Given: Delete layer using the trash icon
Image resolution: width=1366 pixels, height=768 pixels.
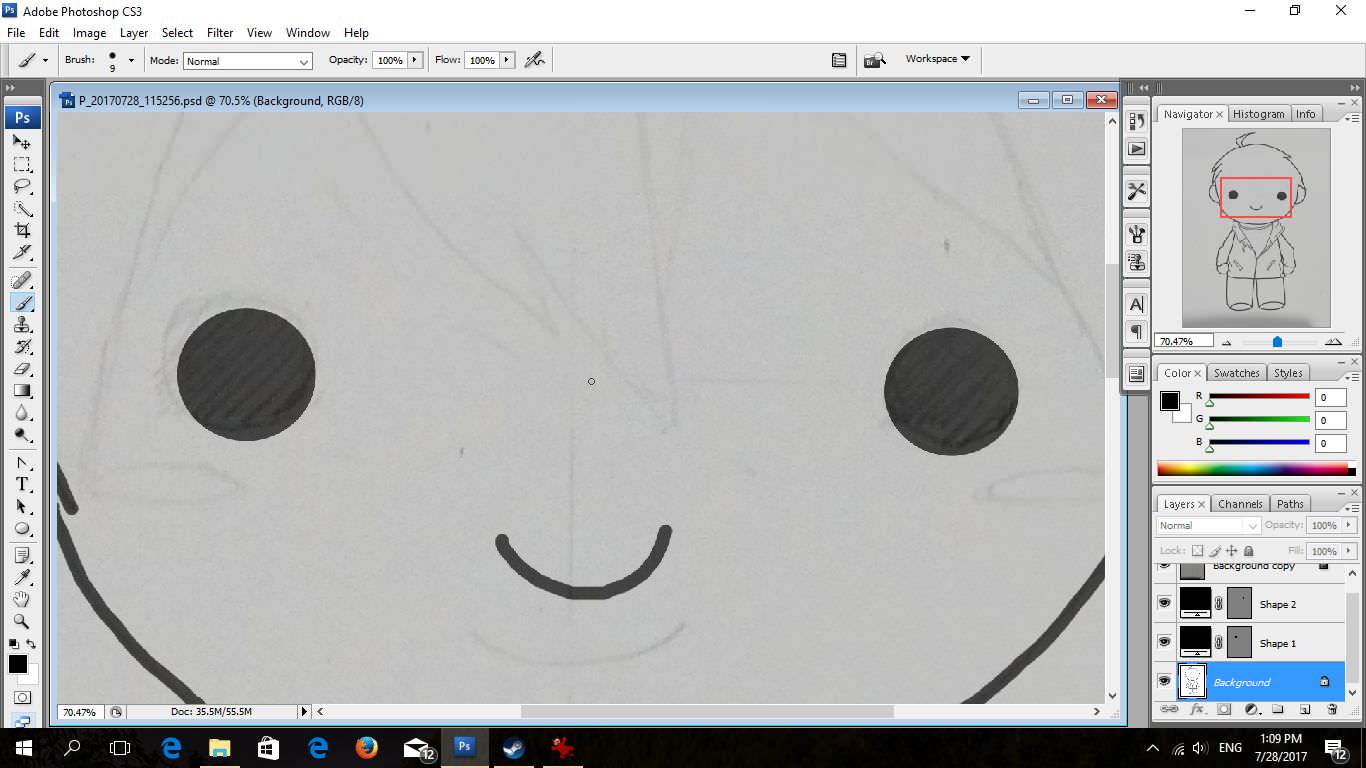Looking at the screenshot, I should click(x=1332, y=709).
